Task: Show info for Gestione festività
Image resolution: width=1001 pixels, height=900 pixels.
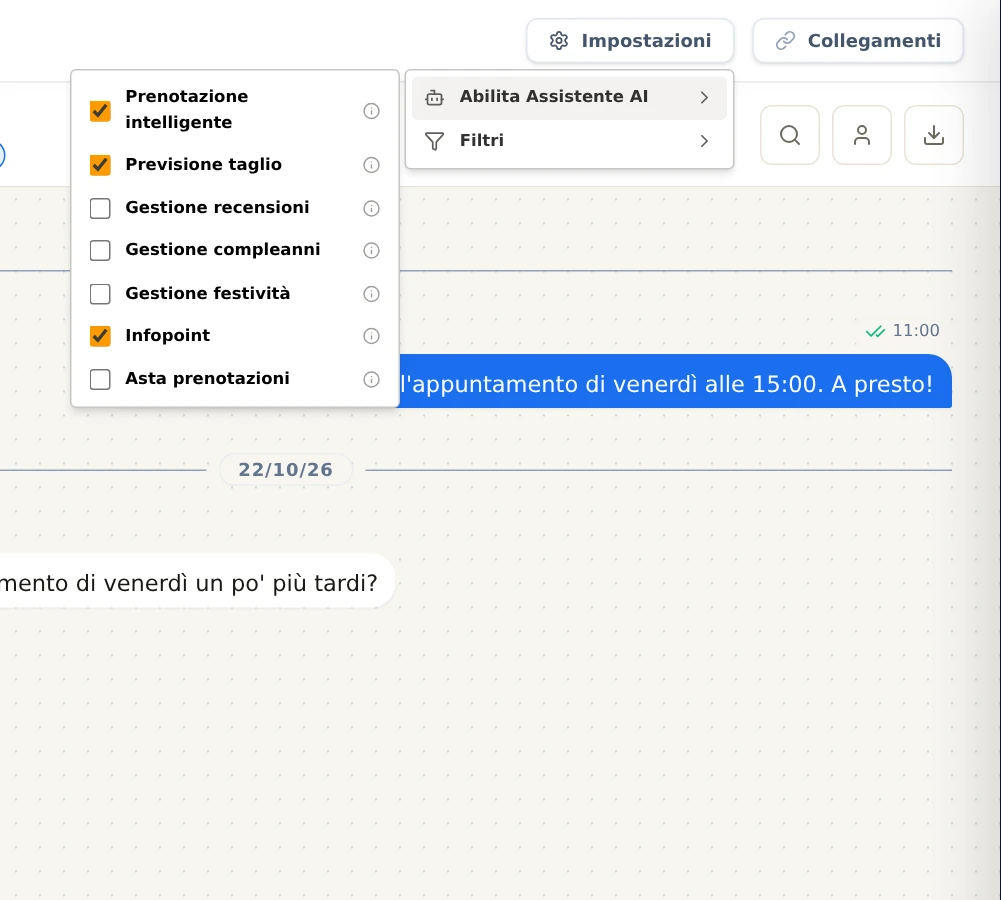Action: click(372, 294)
